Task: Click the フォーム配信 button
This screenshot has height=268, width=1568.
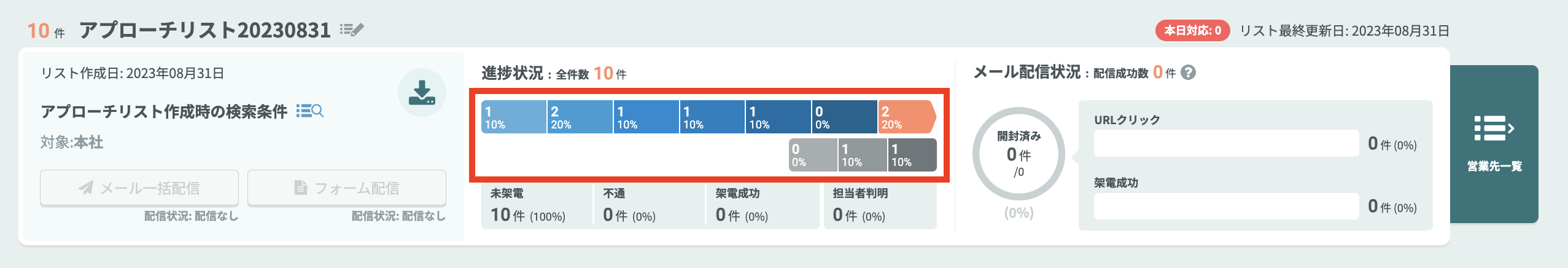Action: pyautogui.click(x=347, y=187)
